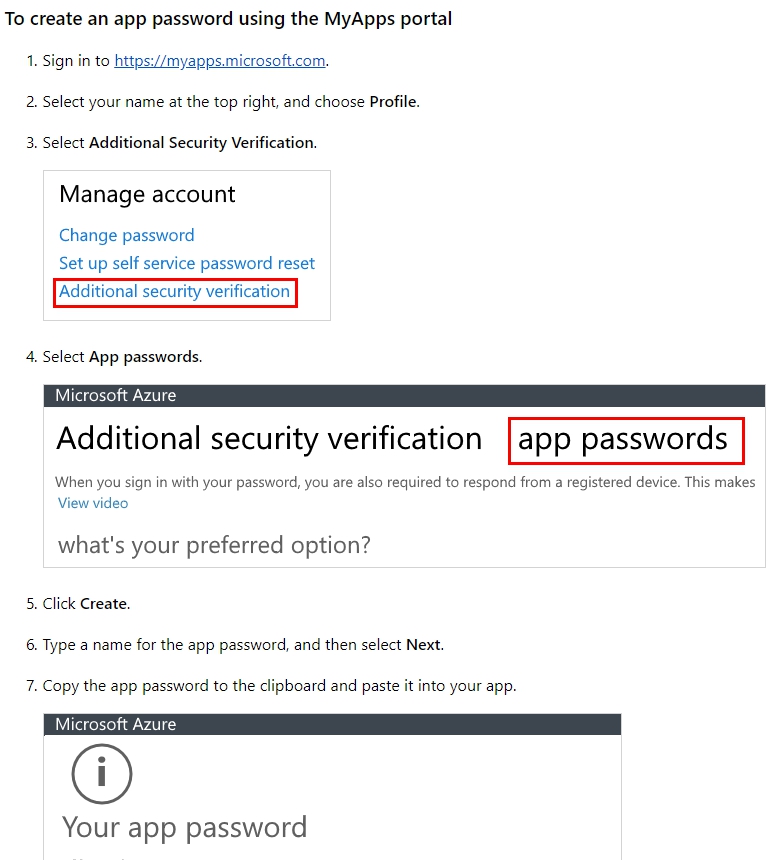
Task: Select the highlighted Additional security verification link
Action: coord(174,291)
